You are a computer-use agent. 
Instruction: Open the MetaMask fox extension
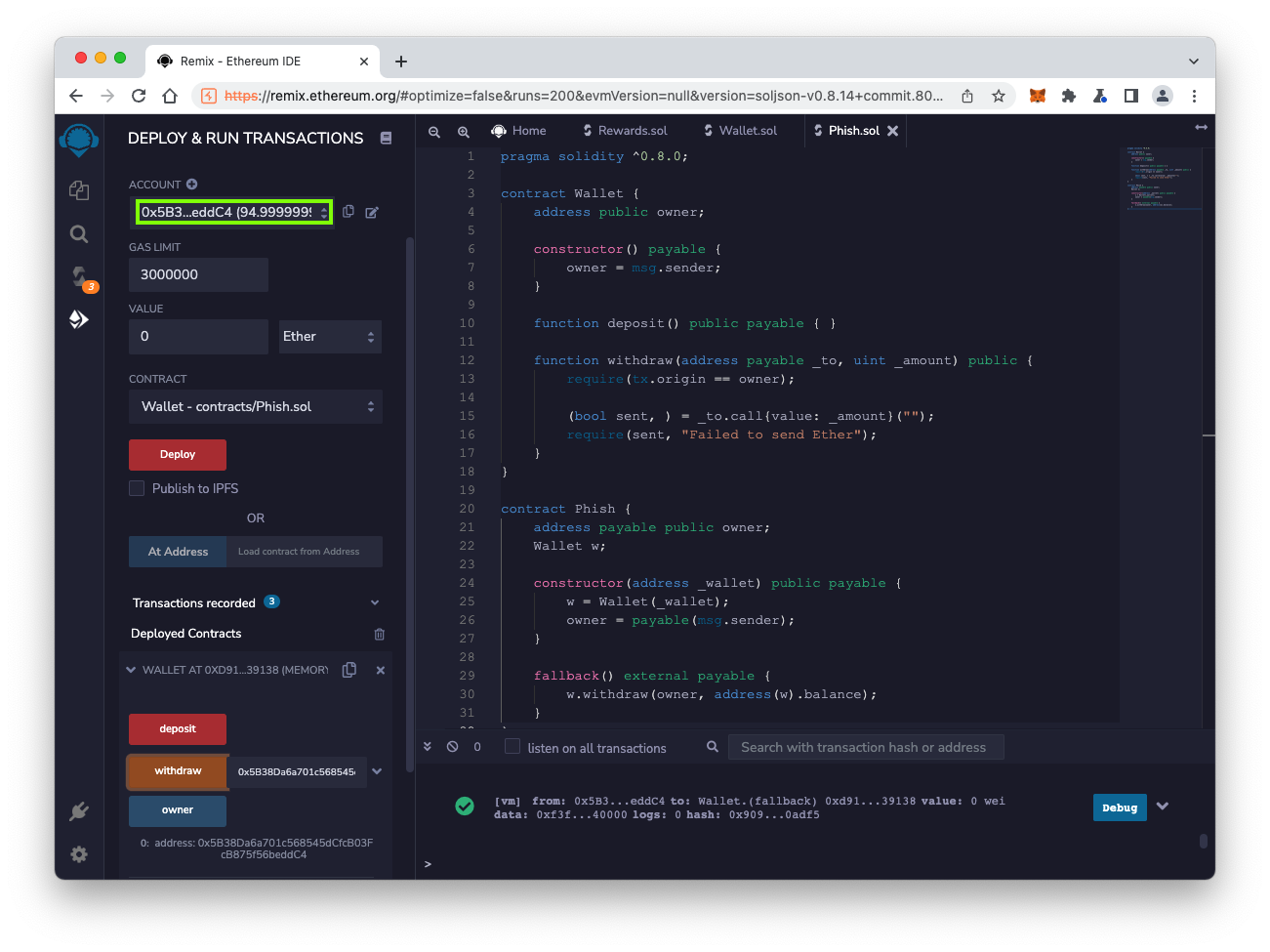(1038, 96)
